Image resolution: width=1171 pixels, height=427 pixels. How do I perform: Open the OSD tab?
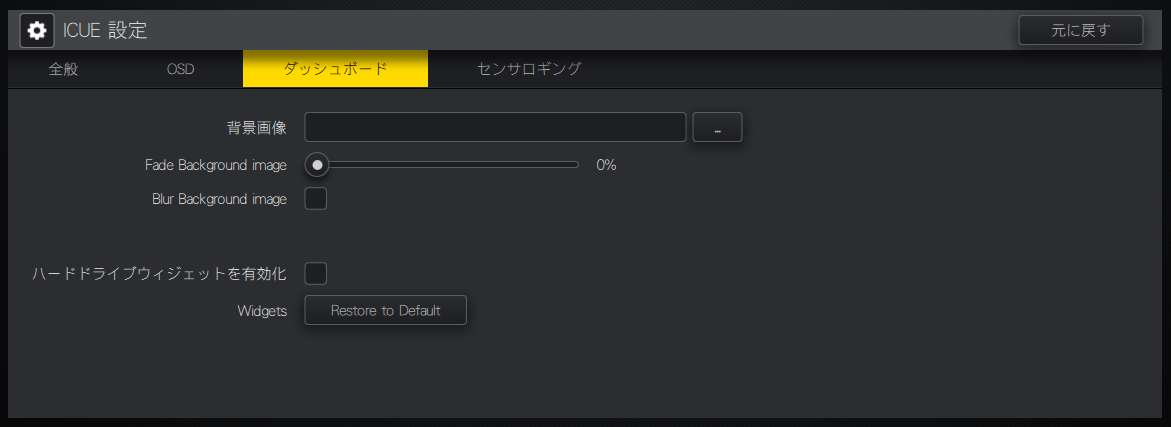pos(181,69)
